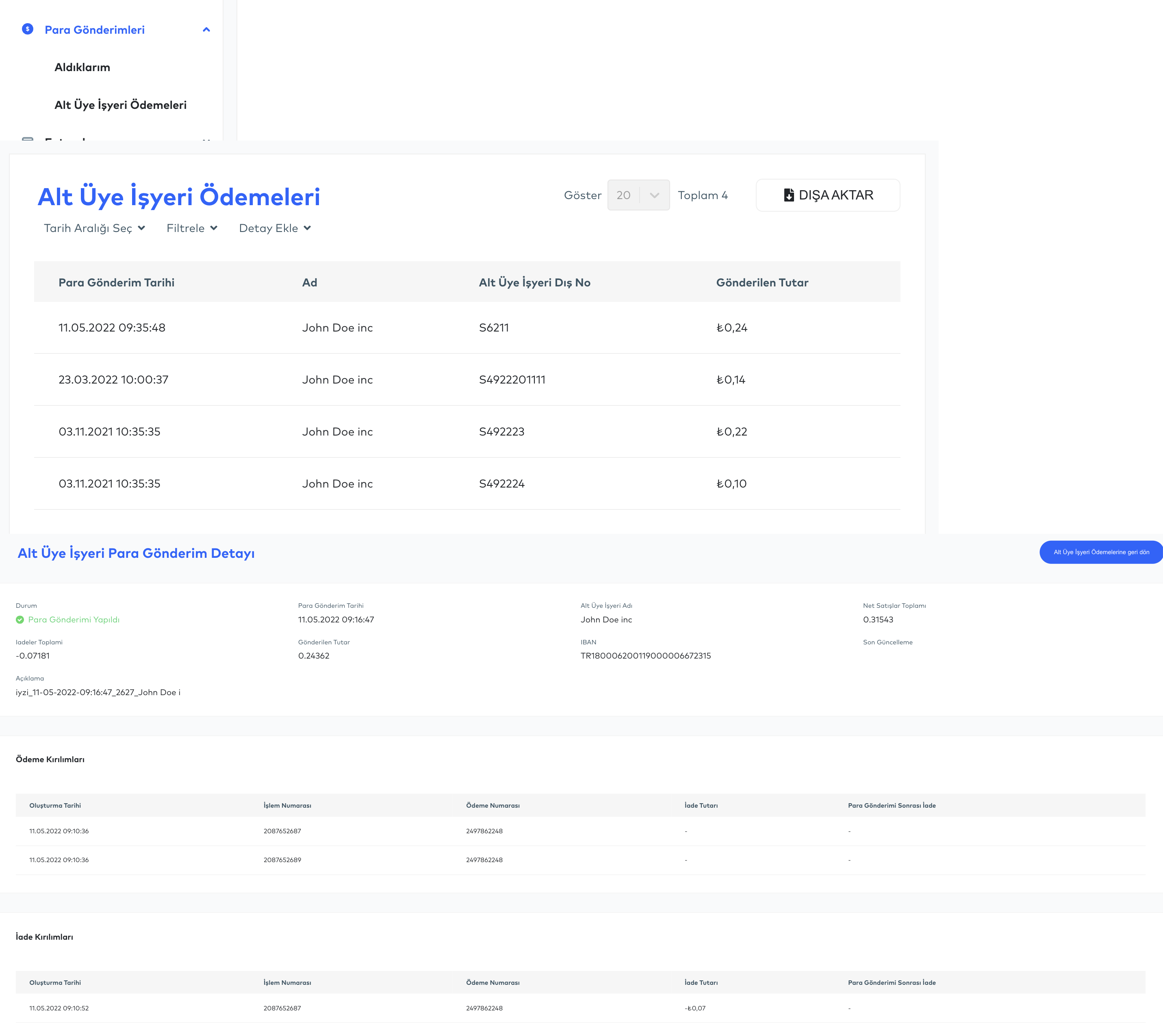This screenshot has height=1036, width=1163.
Task: Select the Alt Üye İşyeri Ödemeleri sidebar item
Action: [x=120, y=105]
